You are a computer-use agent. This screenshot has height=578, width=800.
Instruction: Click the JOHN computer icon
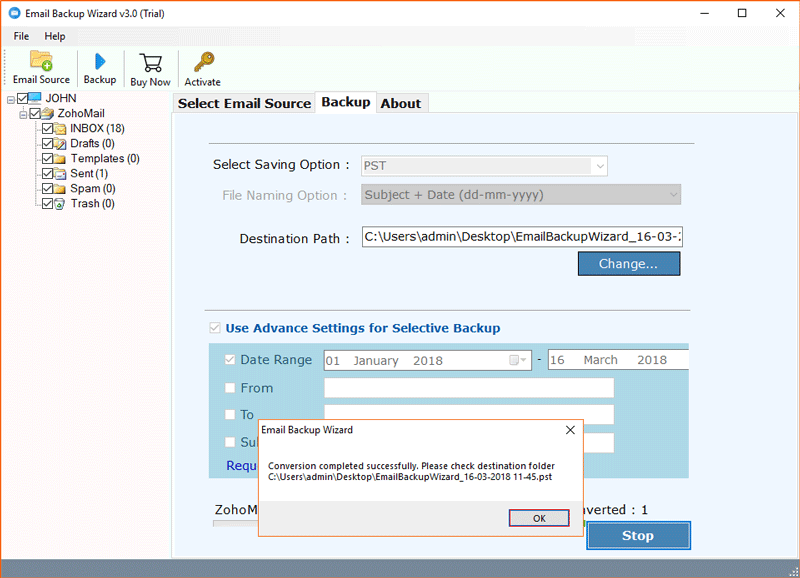(x=35, y=98)
